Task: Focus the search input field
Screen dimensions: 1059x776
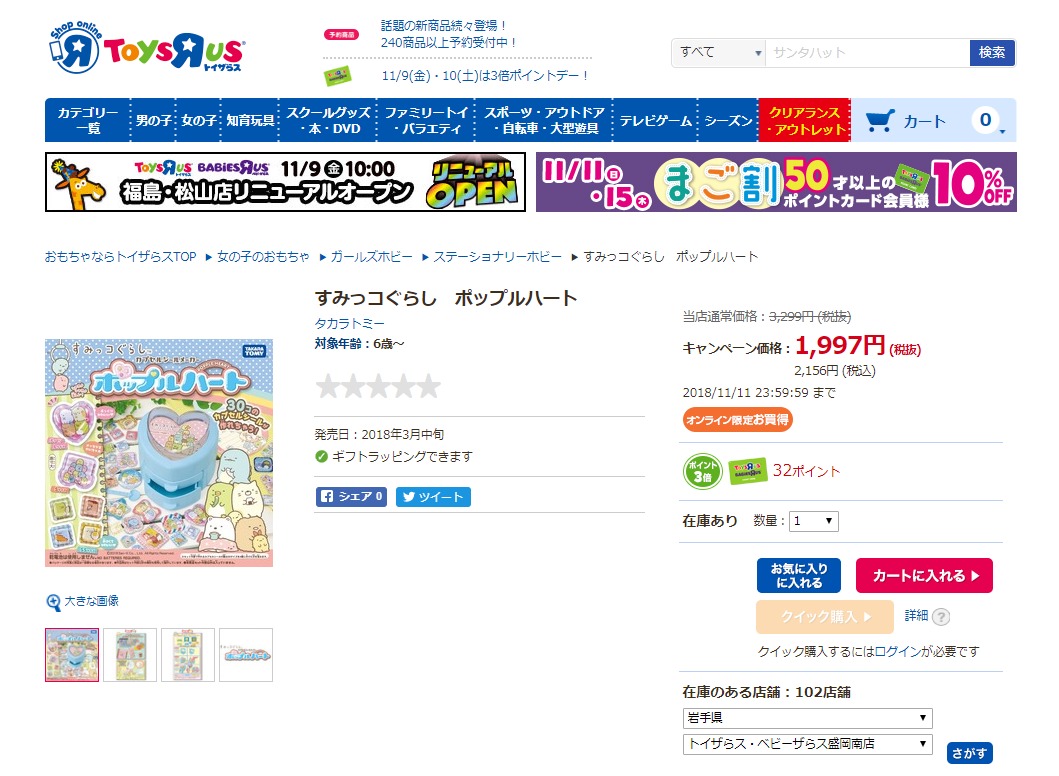Action: point(867,53)
